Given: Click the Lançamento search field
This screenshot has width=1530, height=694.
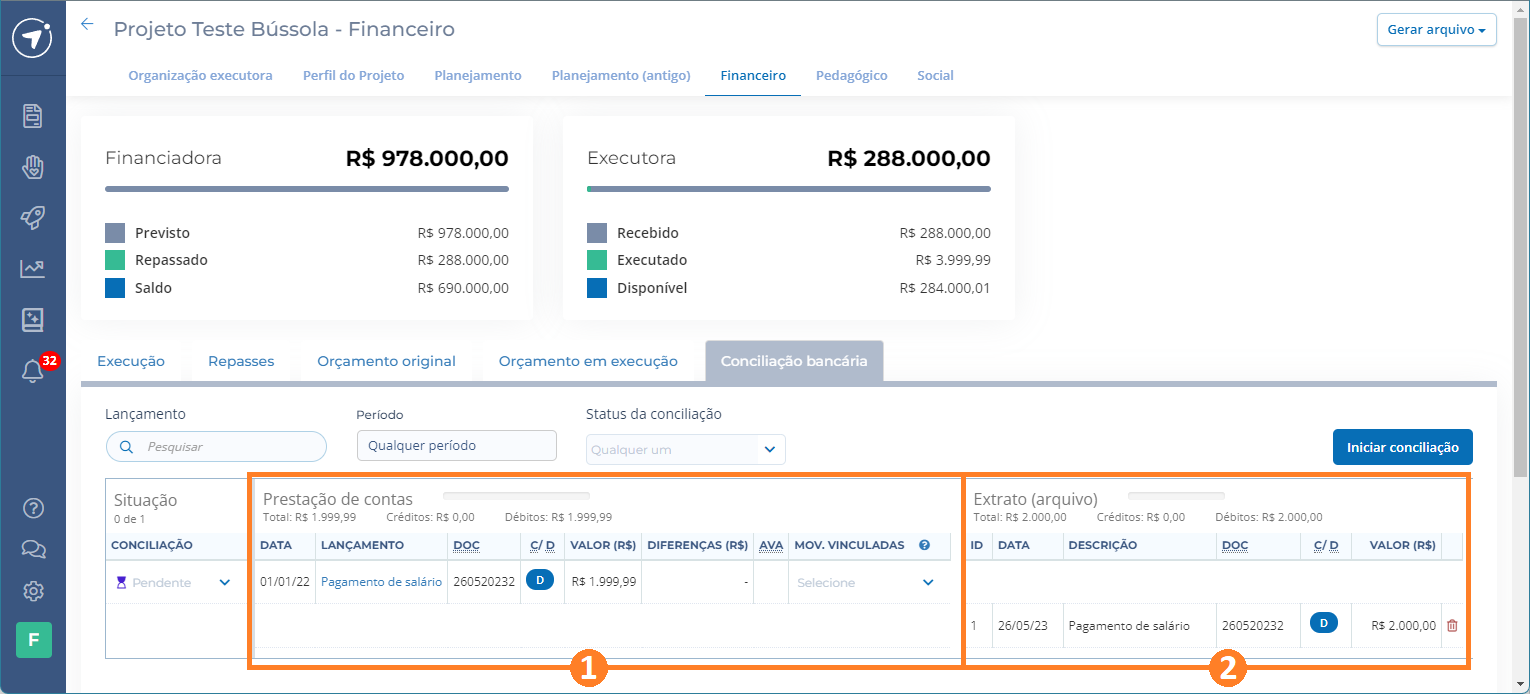Looking at the screenshot, I should 216,447.
